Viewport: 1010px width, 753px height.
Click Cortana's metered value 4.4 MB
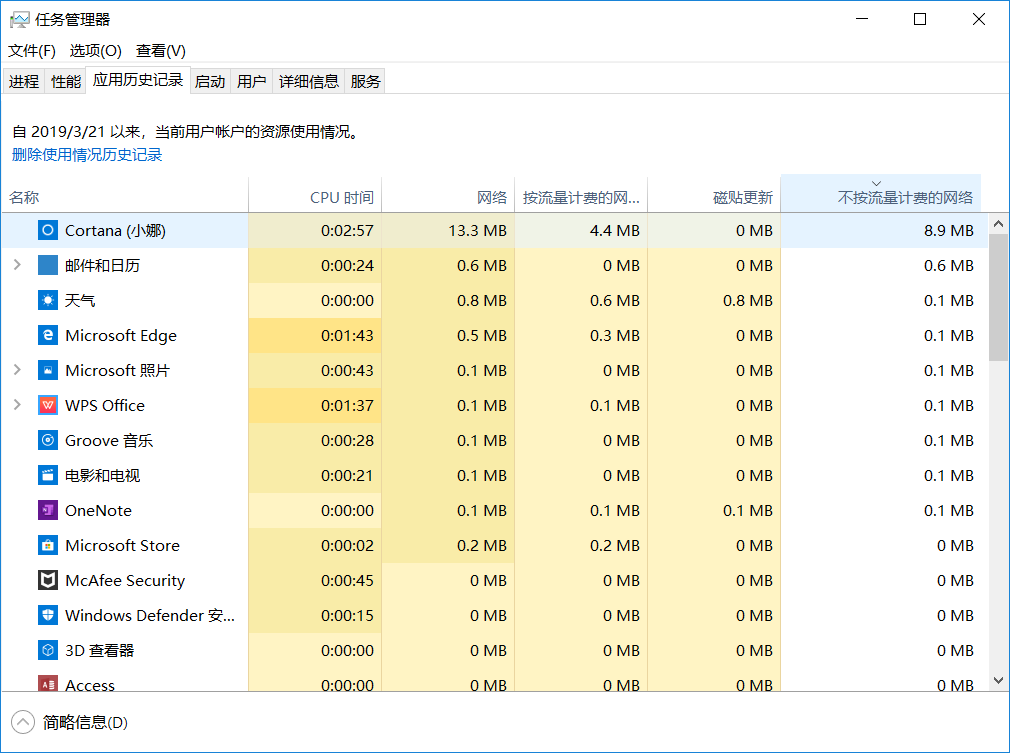[x=615, y=231]
